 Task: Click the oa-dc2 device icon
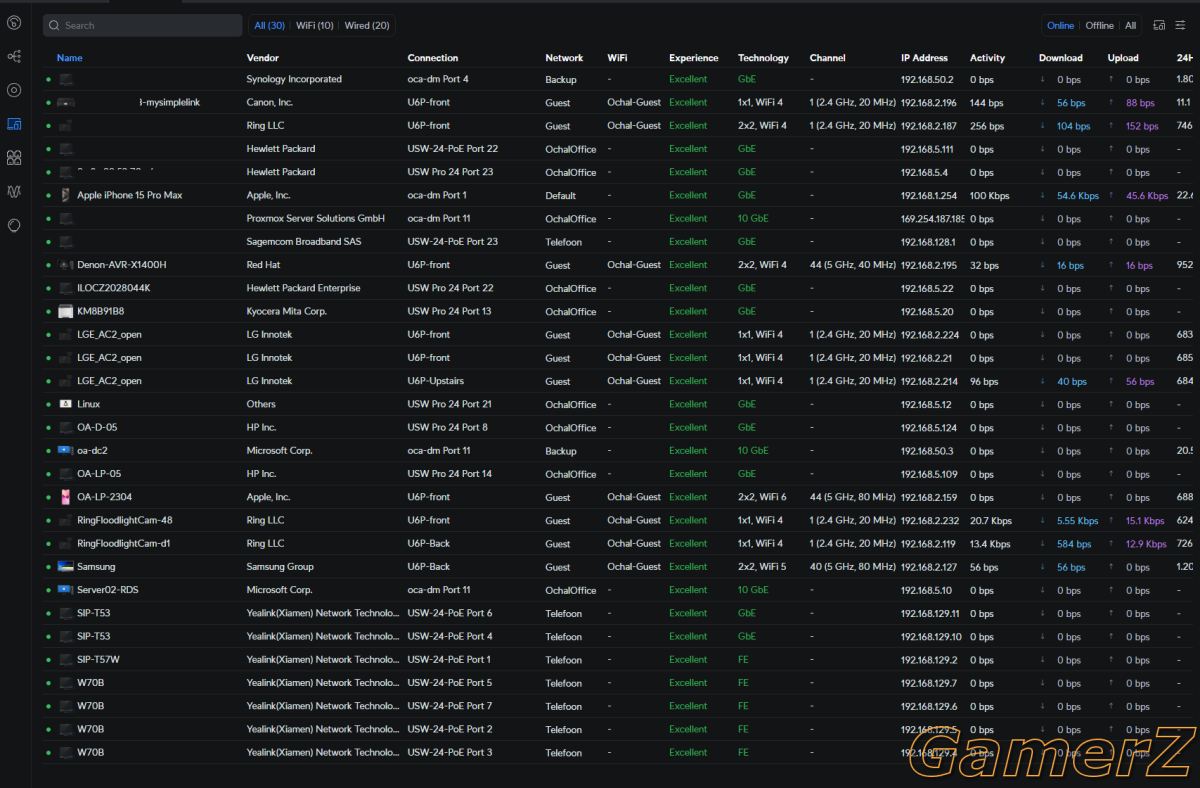click(66, 450)
